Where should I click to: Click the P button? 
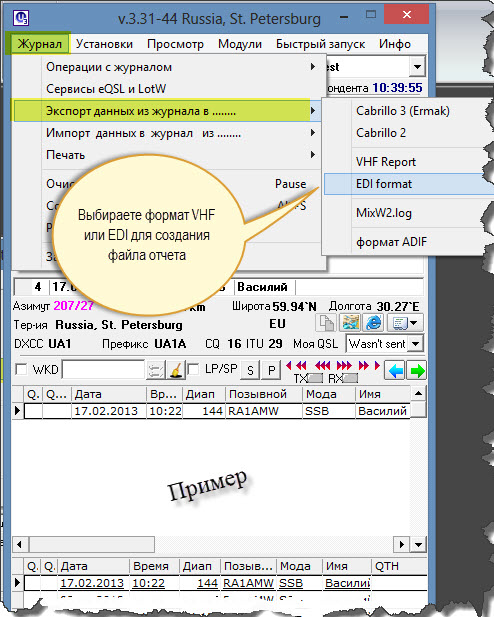[271, 370]
